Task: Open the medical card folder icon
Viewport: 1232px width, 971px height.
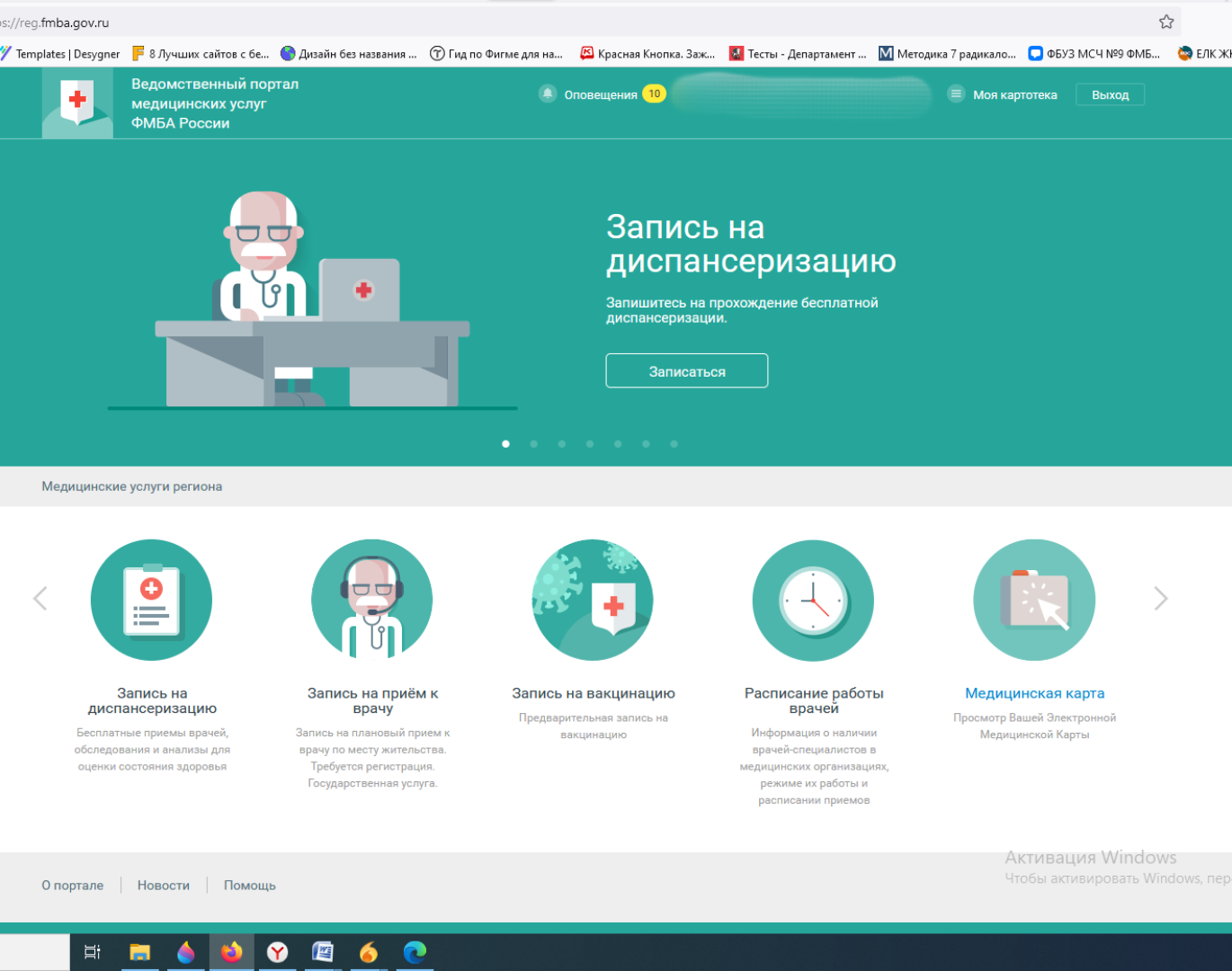Action: tap(1034, 600)
